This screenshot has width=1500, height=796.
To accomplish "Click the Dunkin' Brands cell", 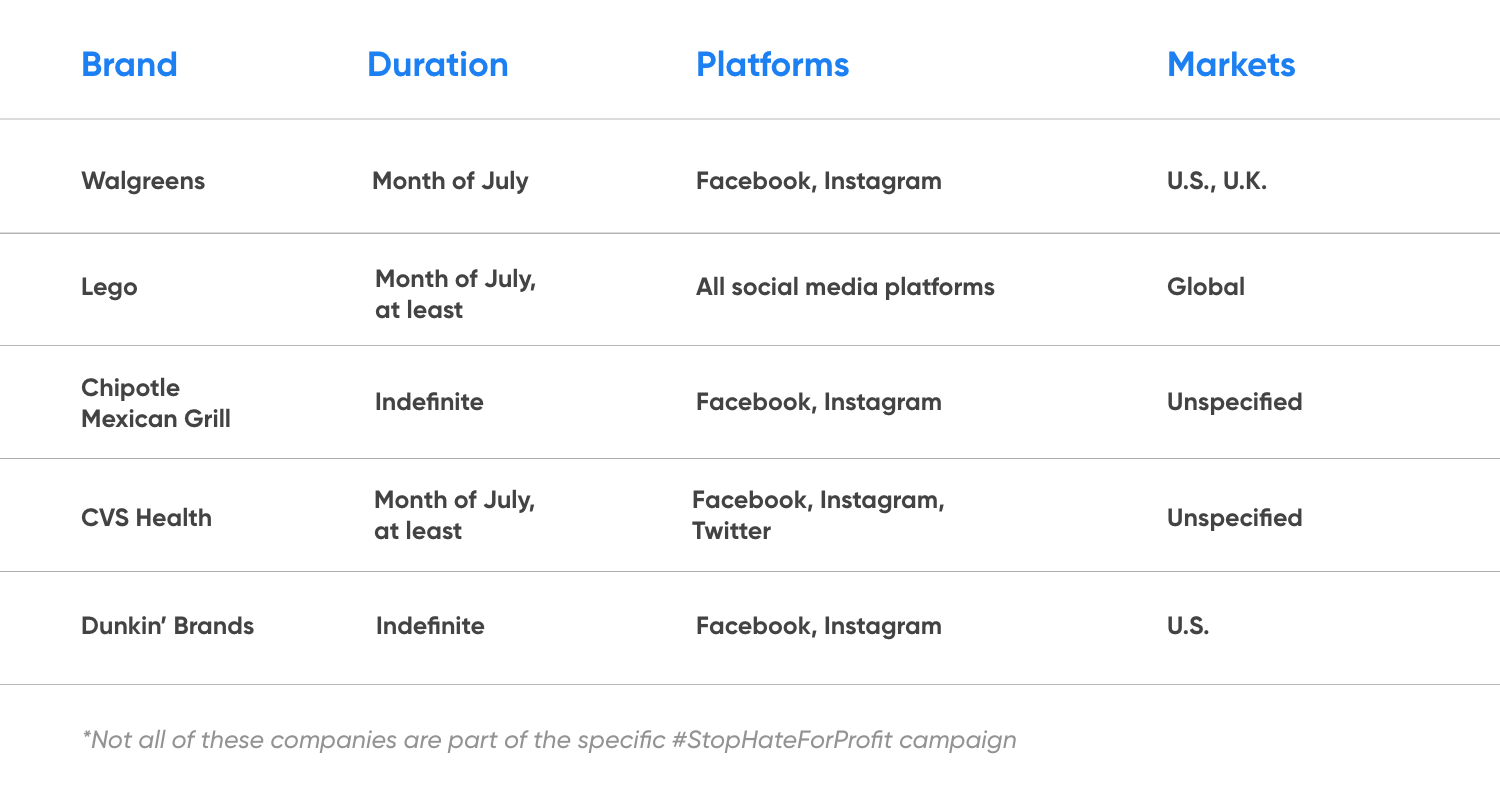I will coord(167,627).
